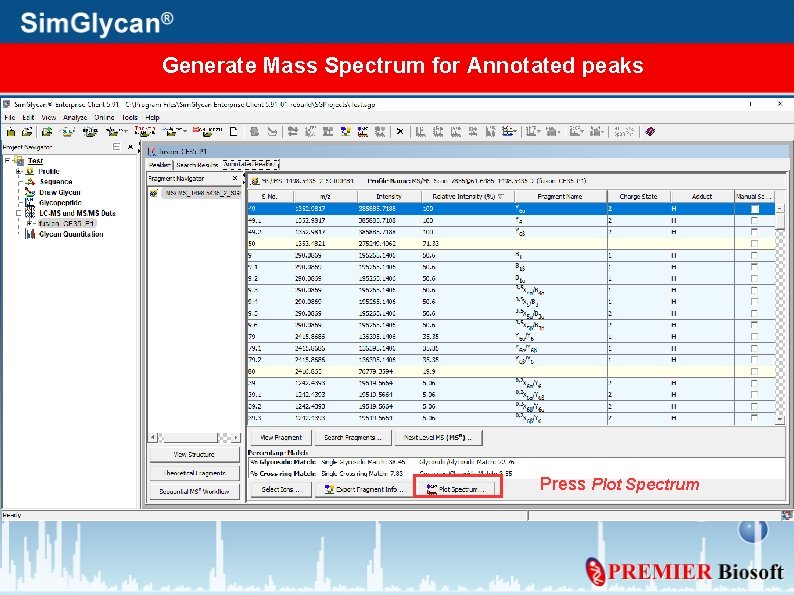Open the Edit menu
This screenshot has height=595, width=794.
click(28, 117)
